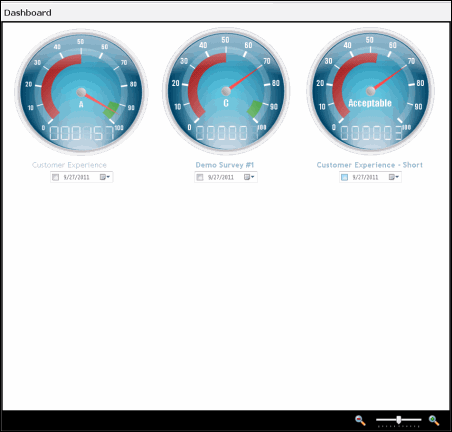Open the Customer Experience - Short link
The image size is (452, 432).
click(370, 165)
